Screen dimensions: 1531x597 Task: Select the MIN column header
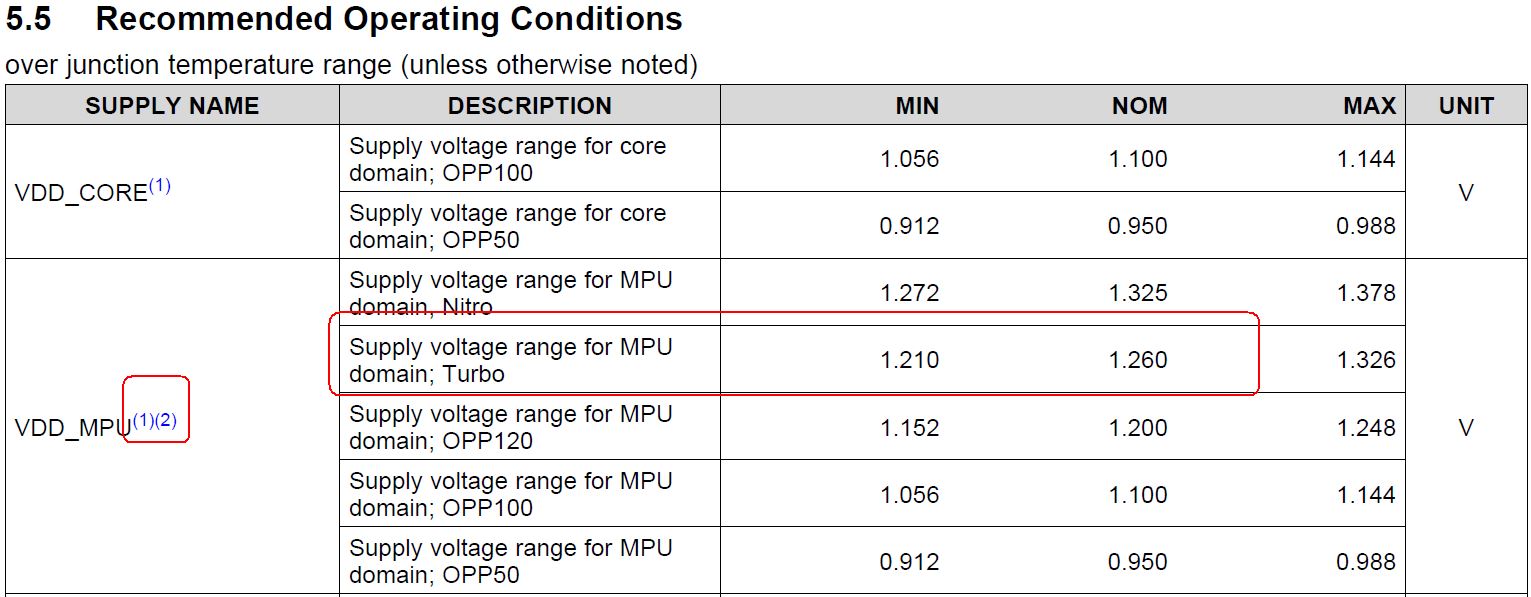(x=917, y=106)
